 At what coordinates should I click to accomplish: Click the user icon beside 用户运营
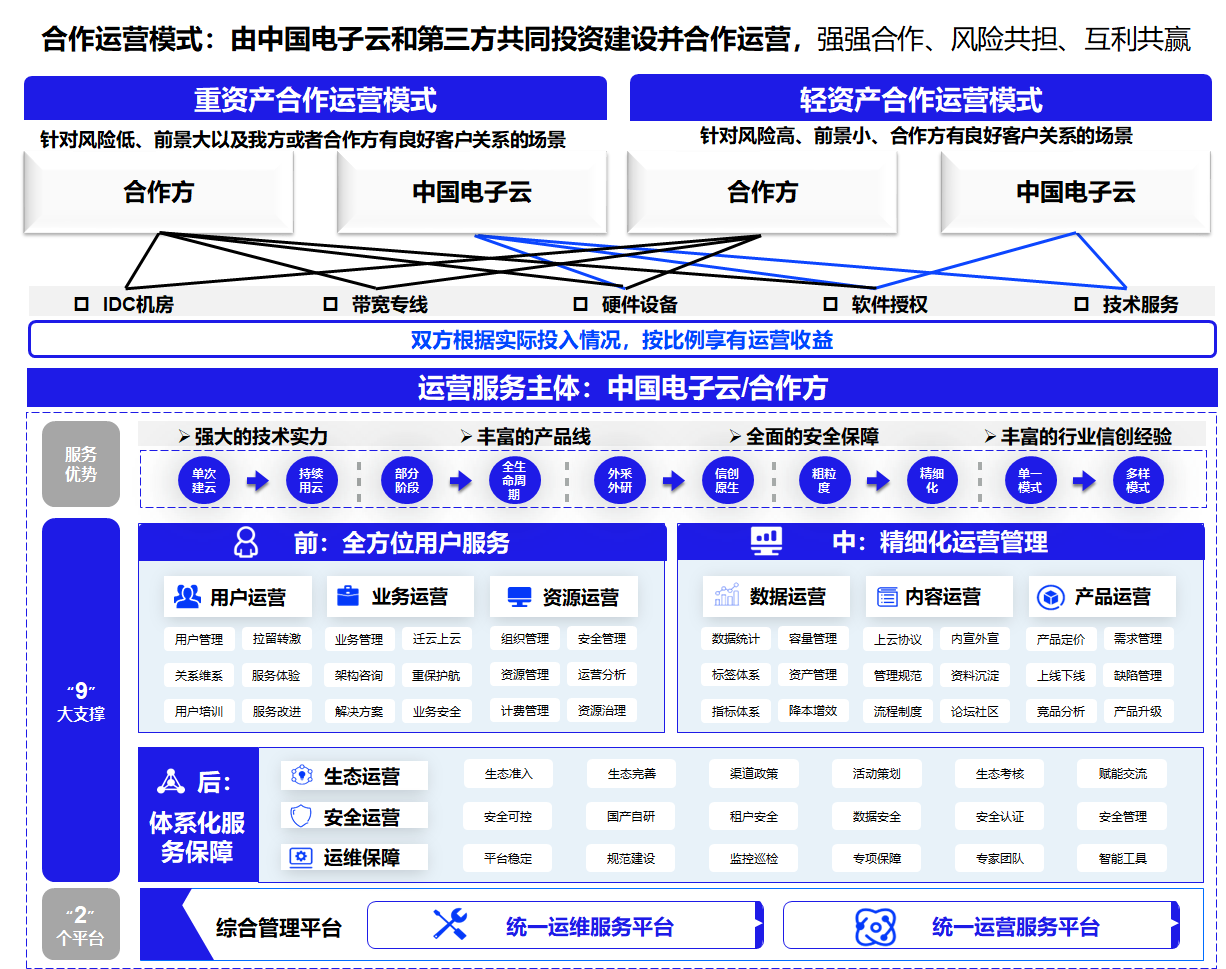187,597
